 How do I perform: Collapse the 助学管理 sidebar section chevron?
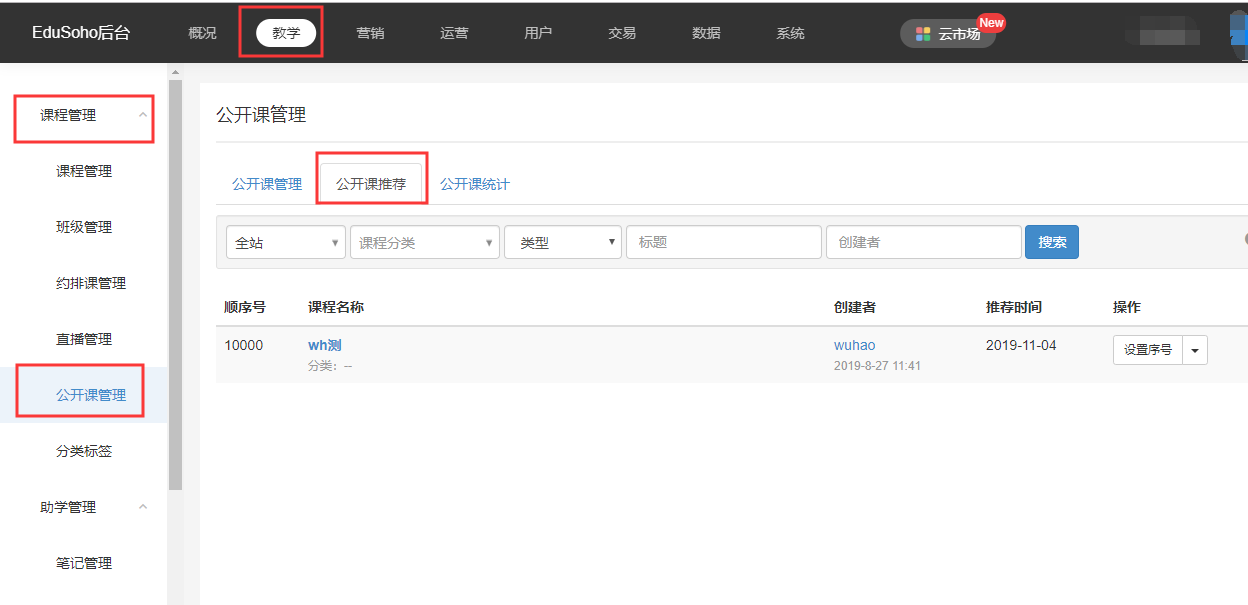[x=143, y=507]
